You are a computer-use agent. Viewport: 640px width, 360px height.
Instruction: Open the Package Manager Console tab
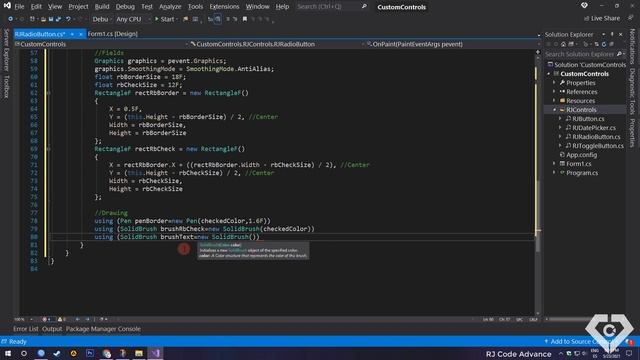point(103,329)
